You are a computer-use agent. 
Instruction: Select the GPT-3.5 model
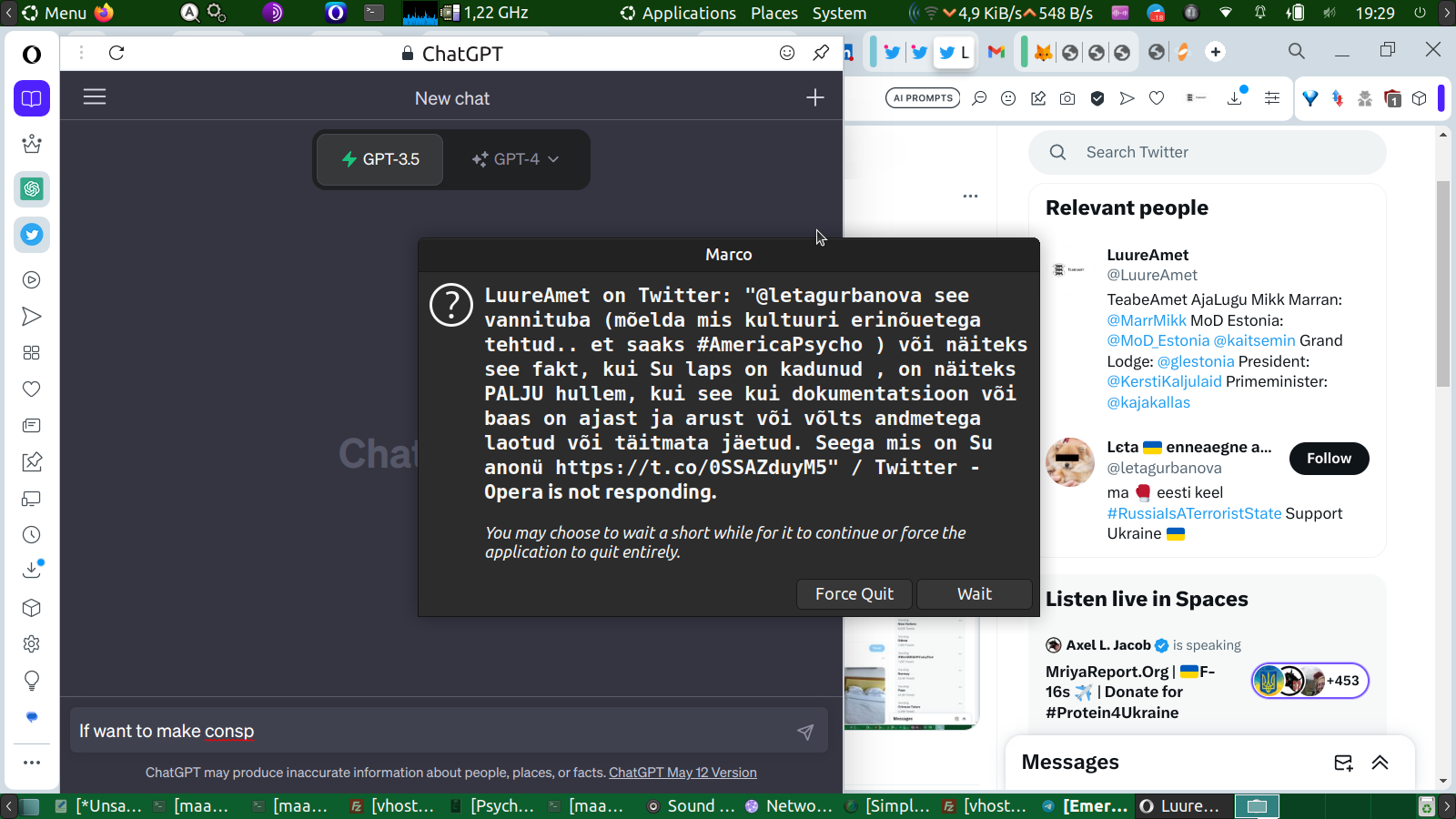[x=380, y=159]
